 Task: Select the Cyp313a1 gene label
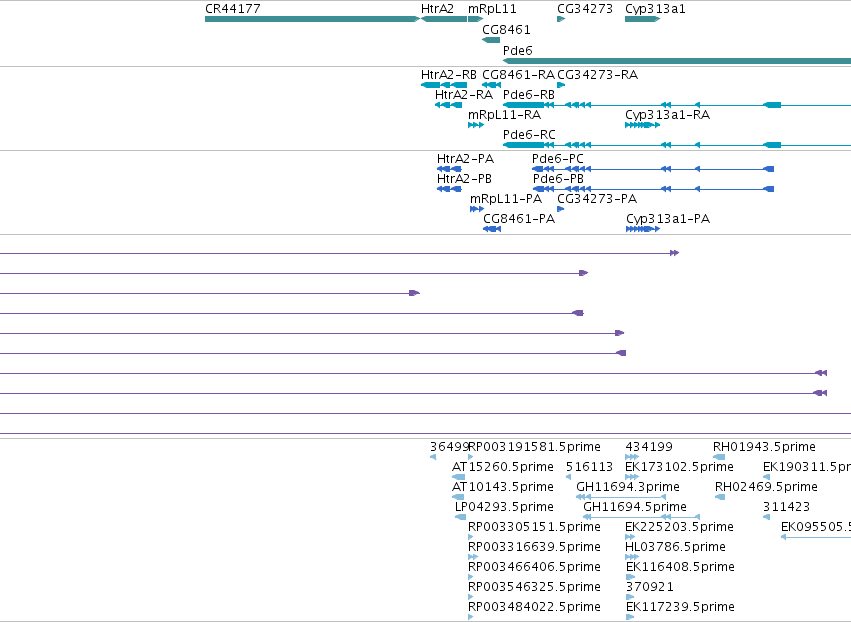655,9
